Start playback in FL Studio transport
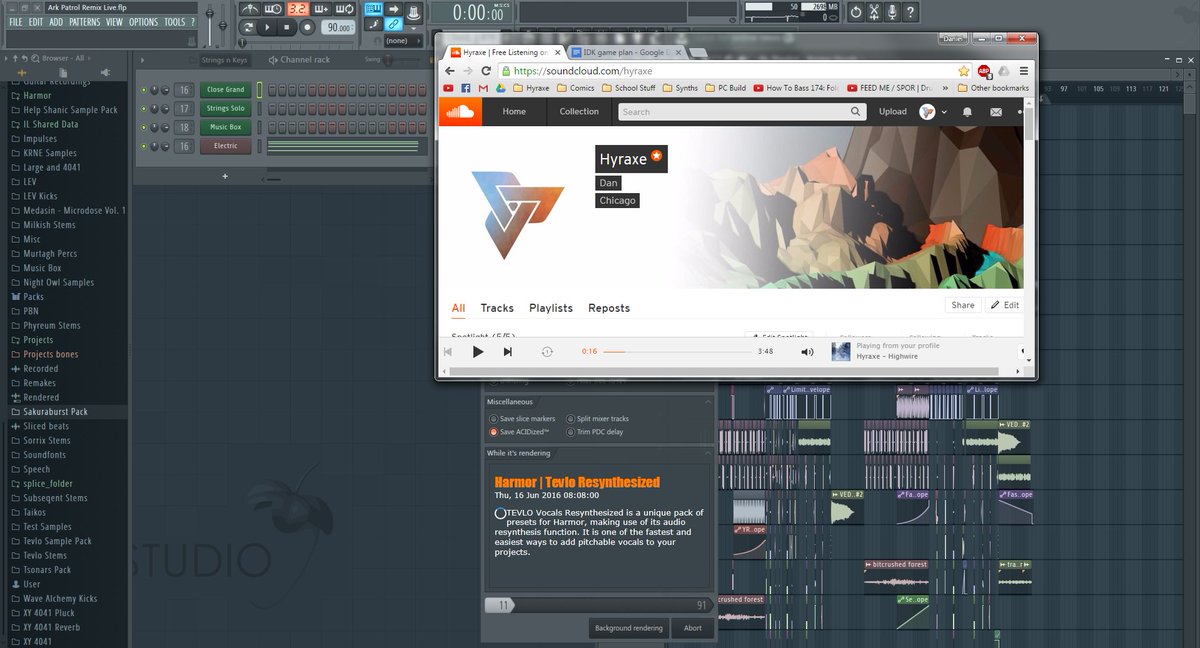The image size is (1200, 648). [x=267, y=27]
